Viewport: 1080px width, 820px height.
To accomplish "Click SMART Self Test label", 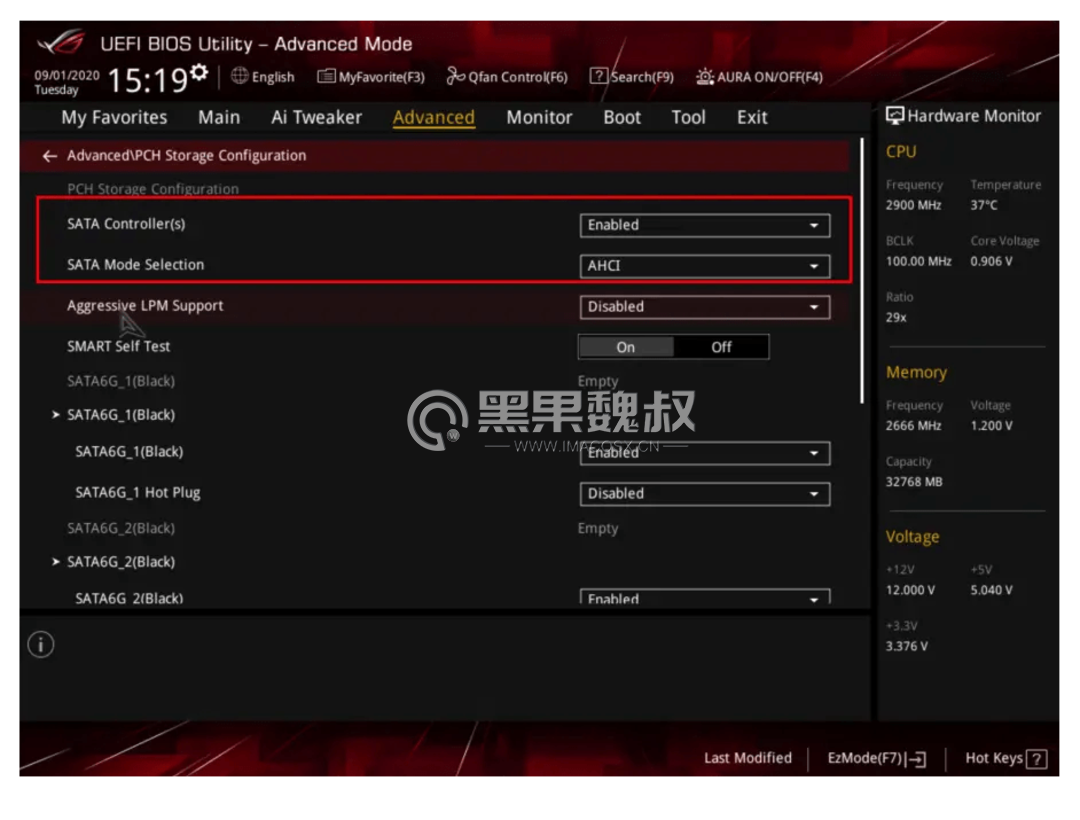I will click(118, 346).
